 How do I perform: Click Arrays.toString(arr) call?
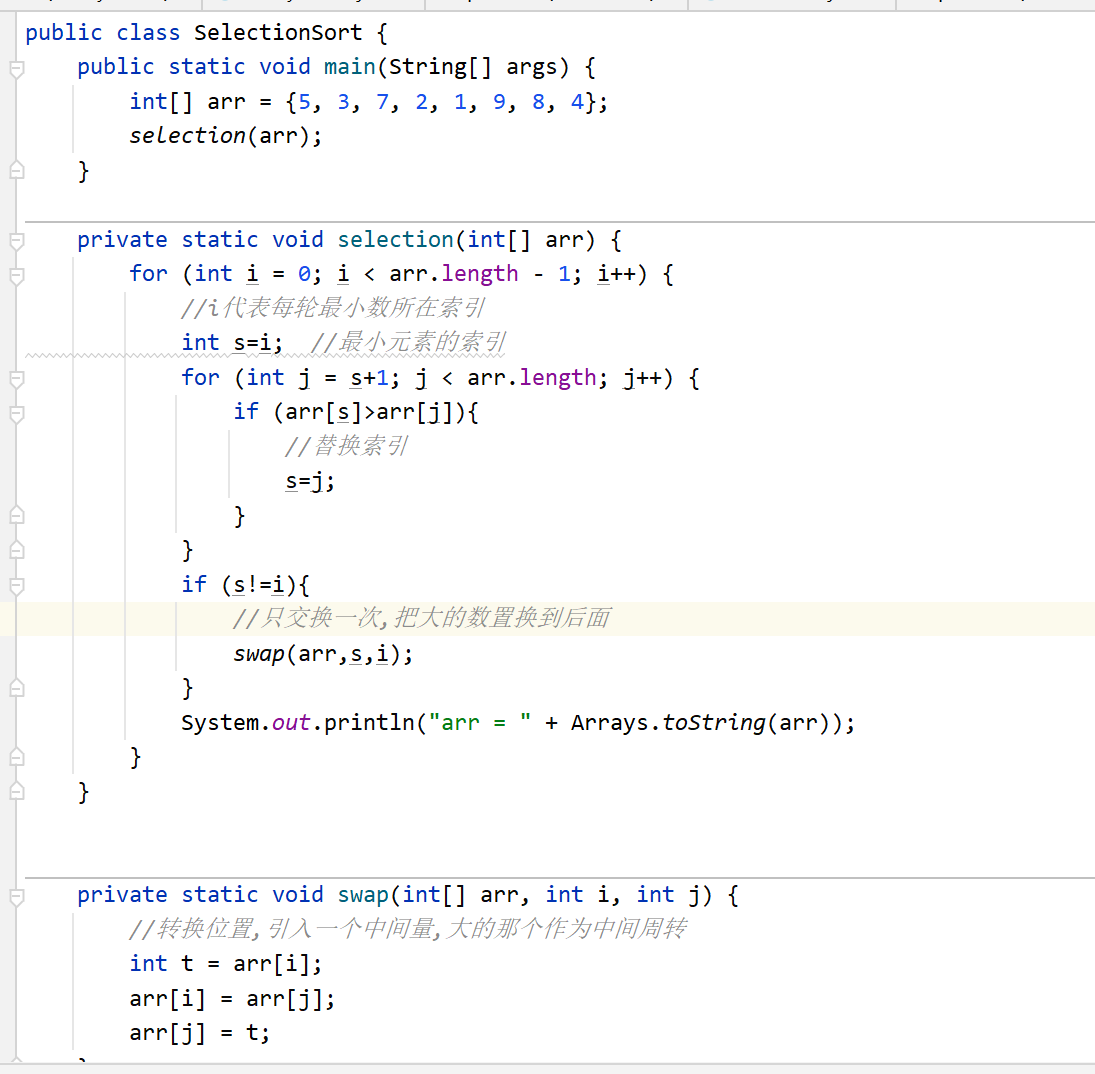pyautogui.click(x=700, y=723)
